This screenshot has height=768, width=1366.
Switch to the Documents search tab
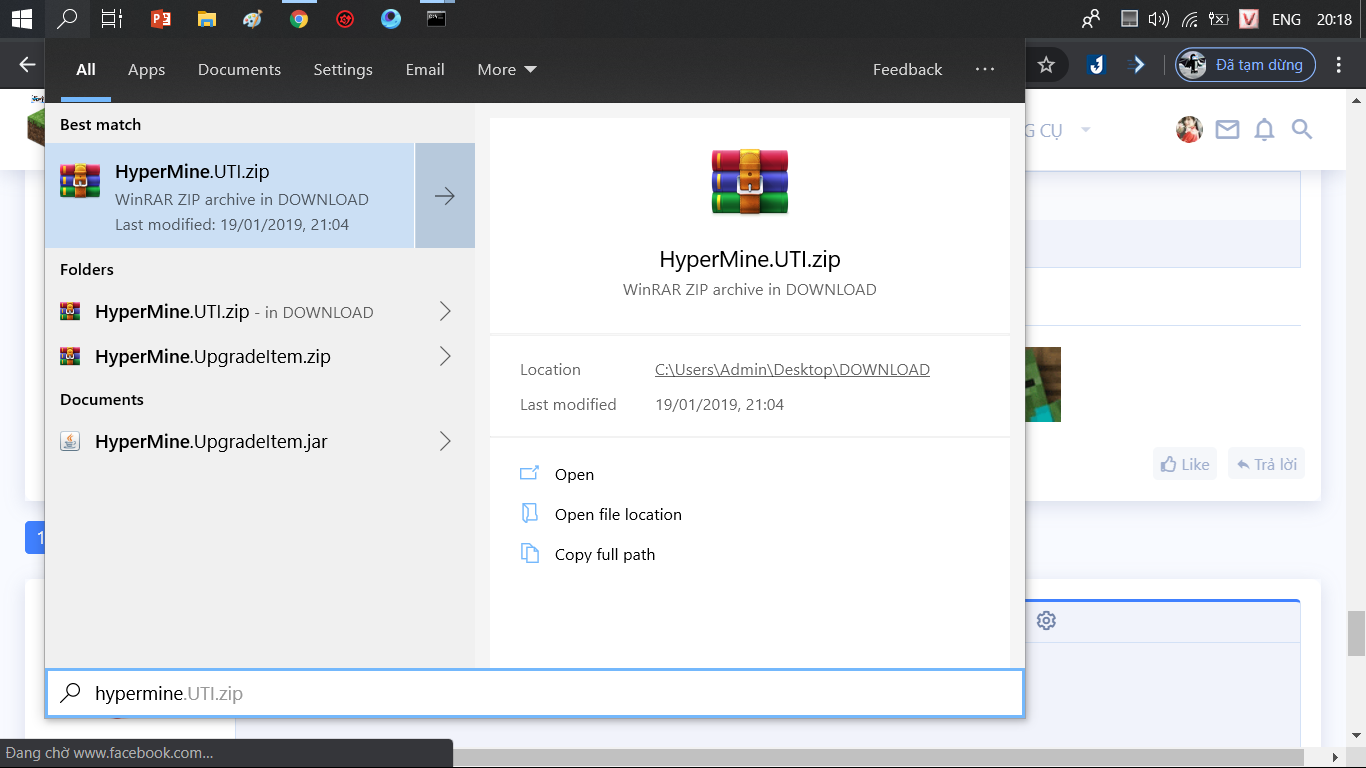point(239,69)
